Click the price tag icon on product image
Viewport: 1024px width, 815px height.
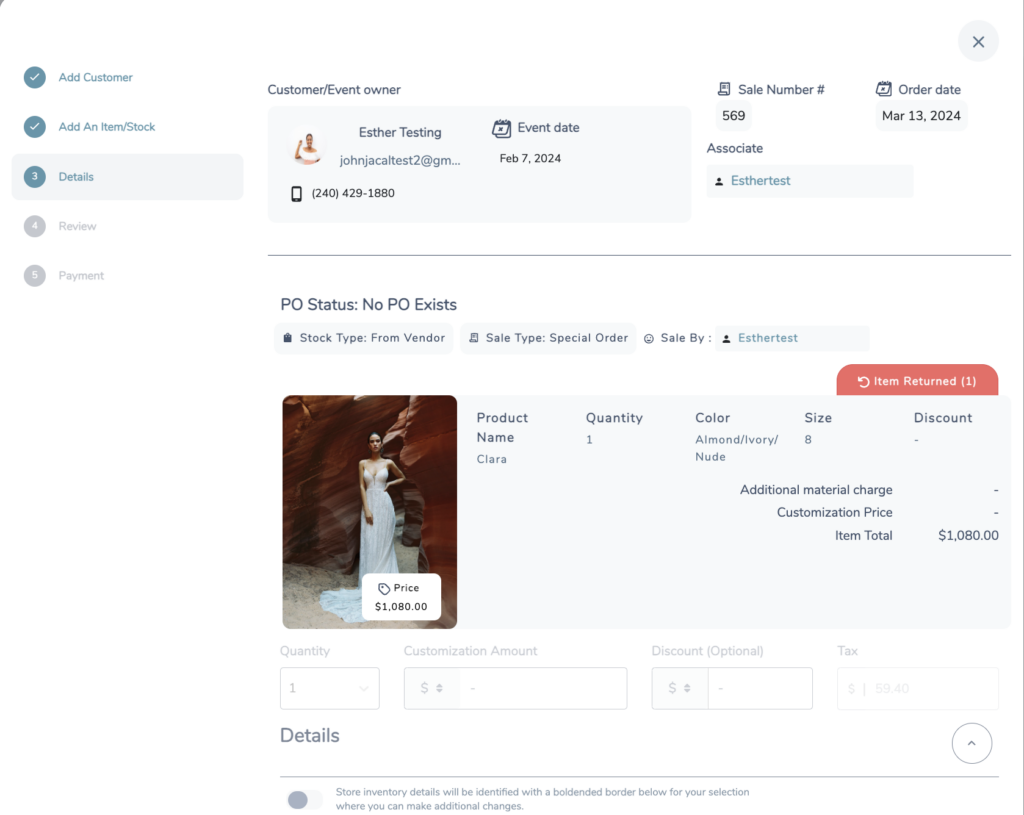pos(384,588)
